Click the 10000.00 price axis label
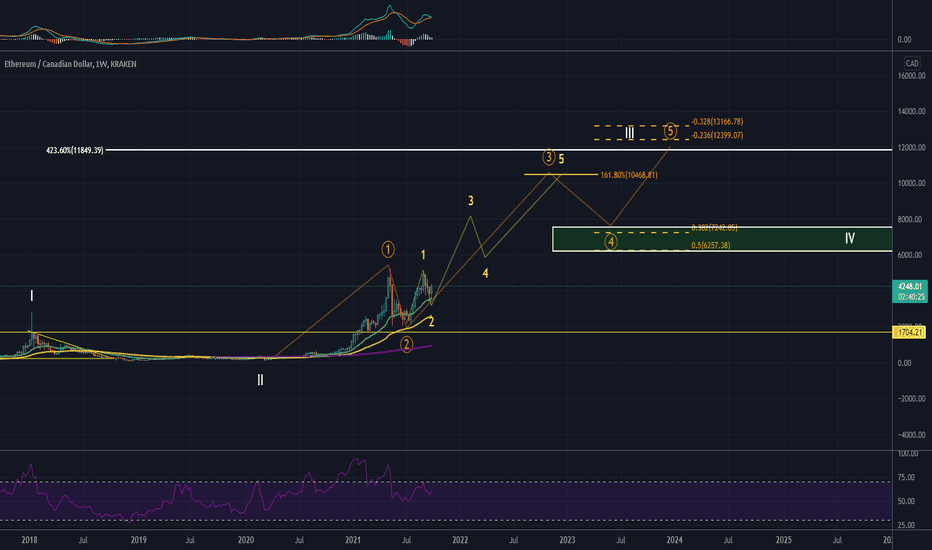Viewport: 932px width, 550px height. 912,183
